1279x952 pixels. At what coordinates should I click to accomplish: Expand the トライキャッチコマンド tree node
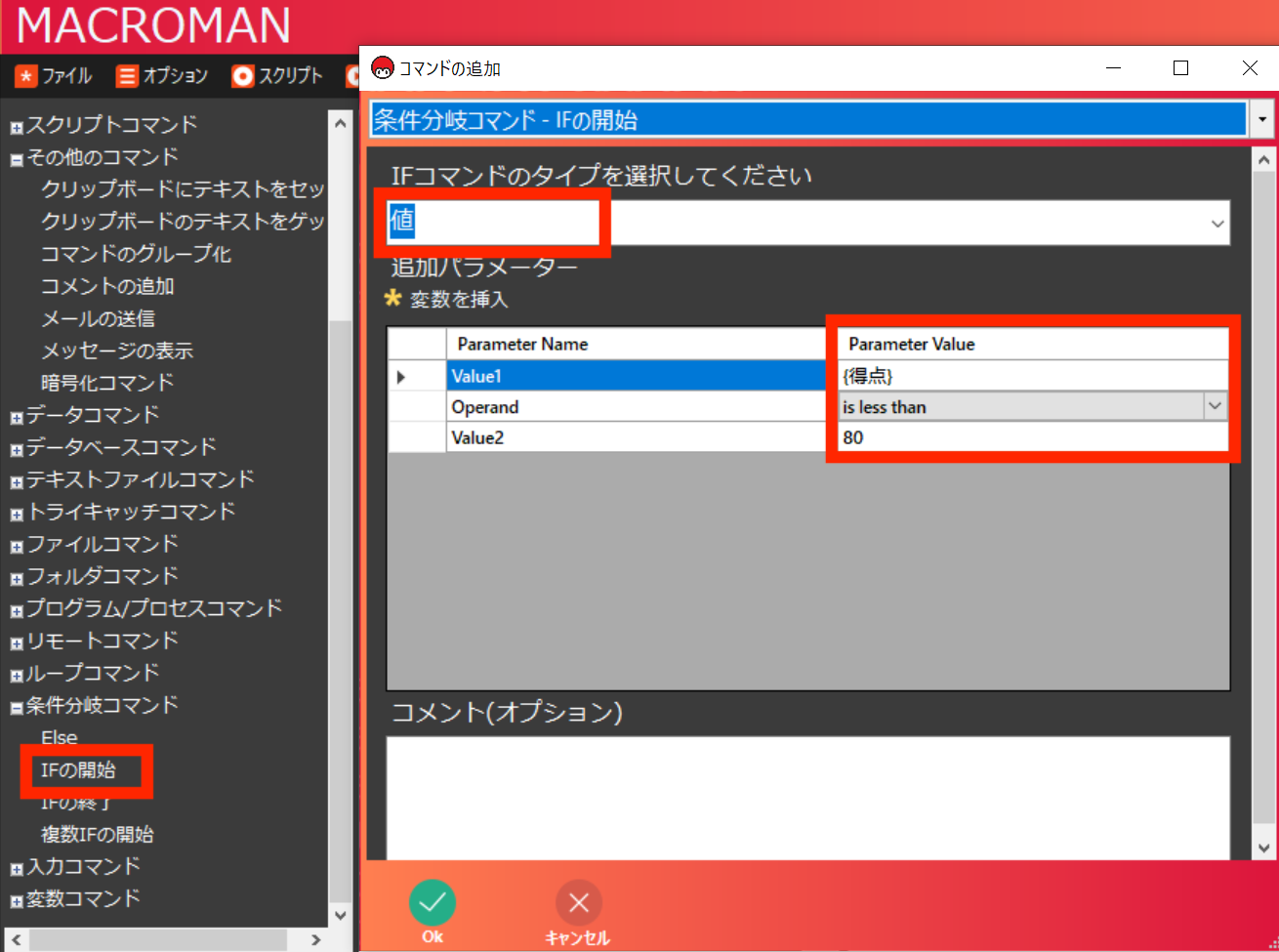click(x=17, y=514)
